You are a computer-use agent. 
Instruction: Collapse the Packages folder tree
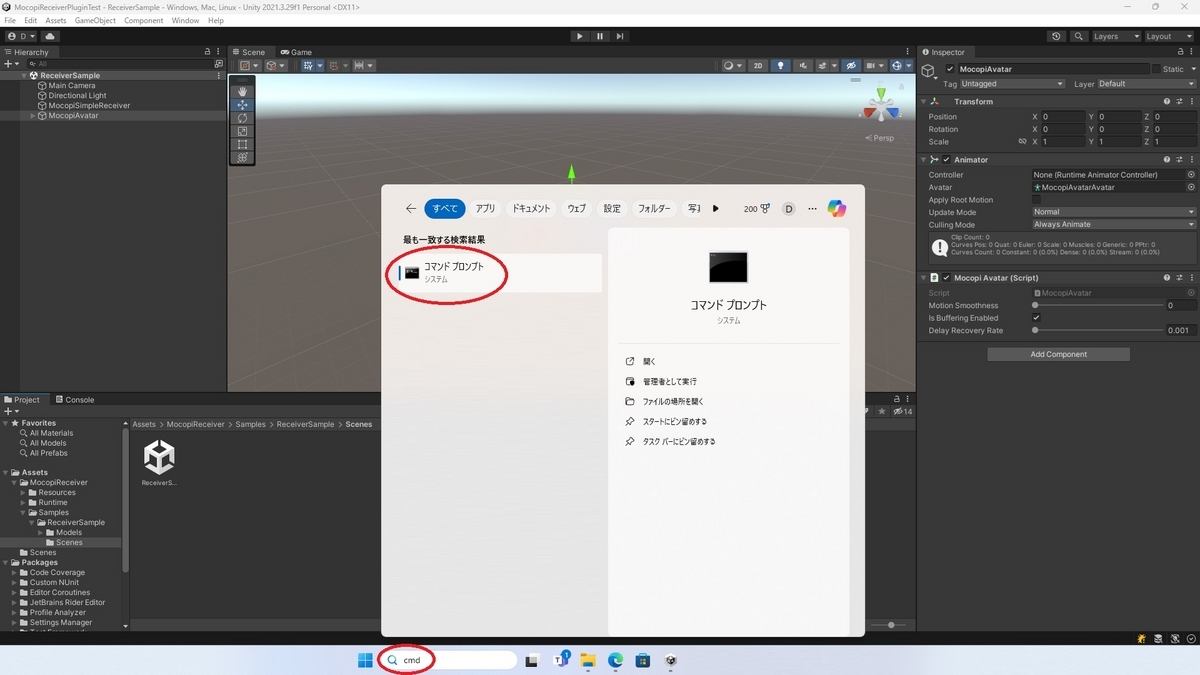tap(6, 562)
